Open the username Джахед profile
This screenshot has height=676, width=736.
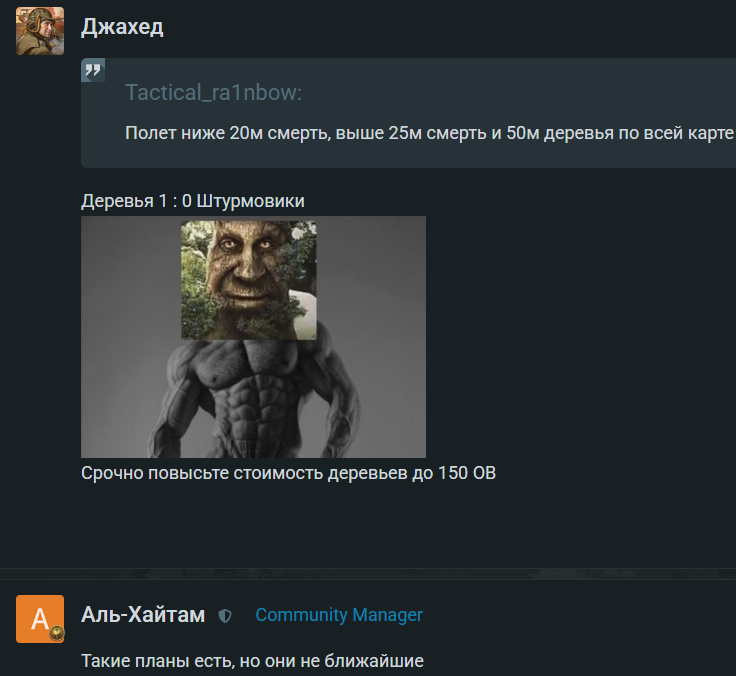pos(122,27)
